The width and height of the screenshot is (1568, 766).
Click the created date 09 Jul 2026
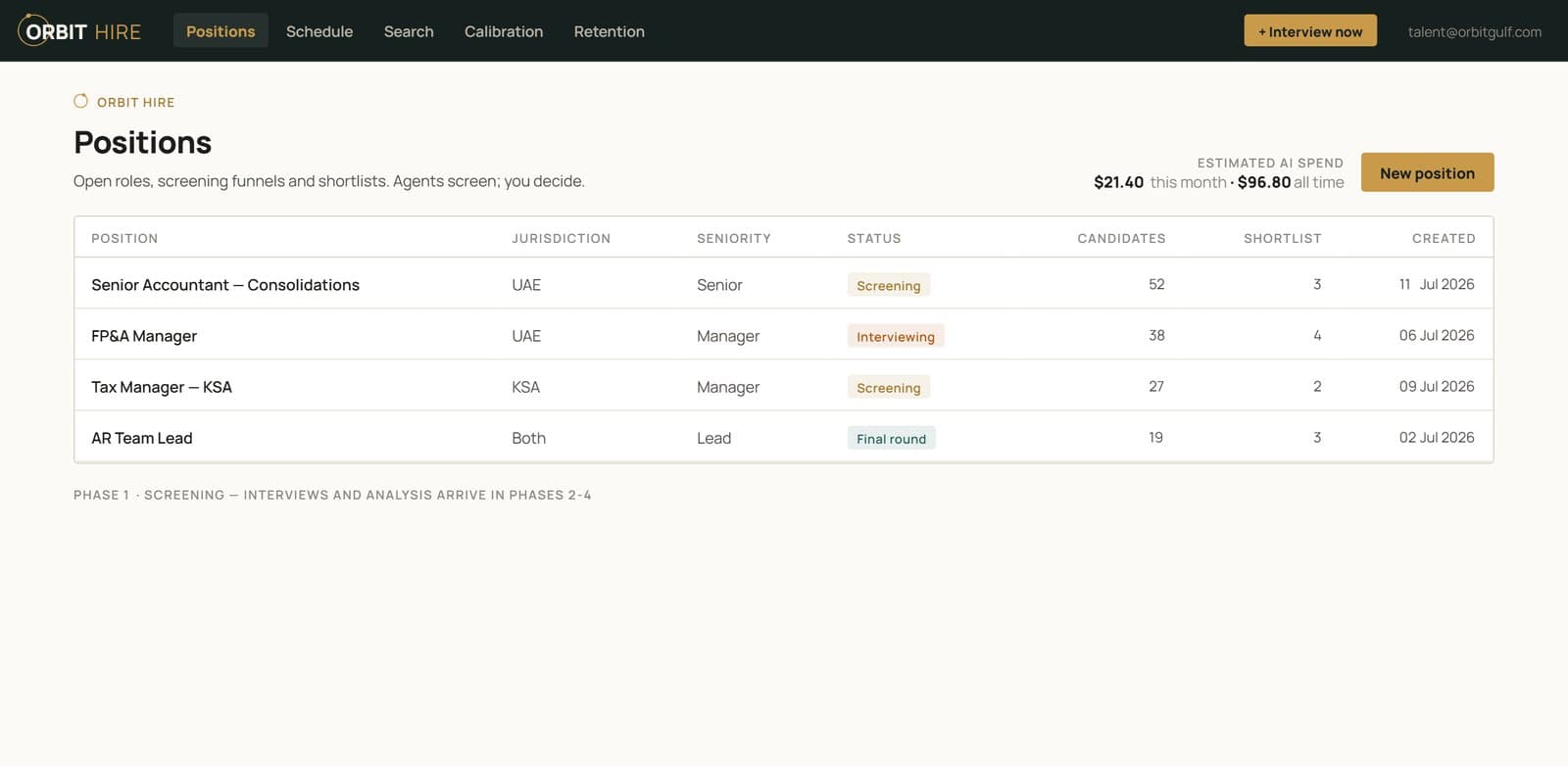coord(1437,386)
